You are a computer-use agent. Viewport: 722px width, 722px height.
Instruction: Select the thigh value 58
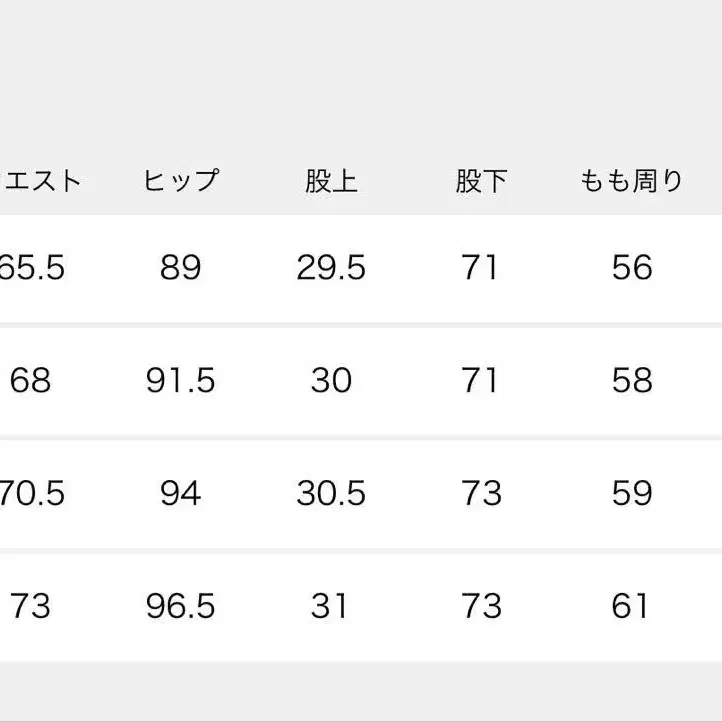tap(631, 381)
